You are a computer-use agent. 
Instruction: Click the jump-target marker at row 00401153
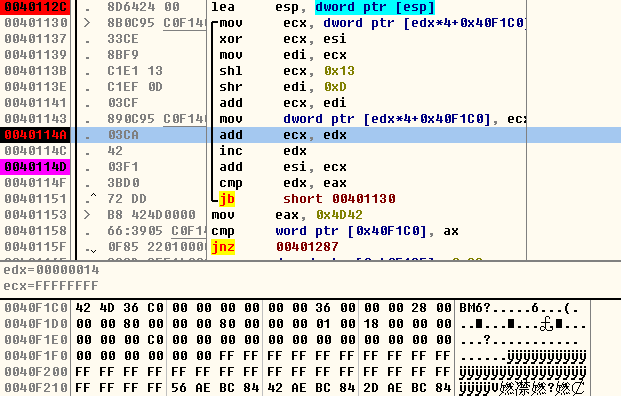click(x=87, y=215)
